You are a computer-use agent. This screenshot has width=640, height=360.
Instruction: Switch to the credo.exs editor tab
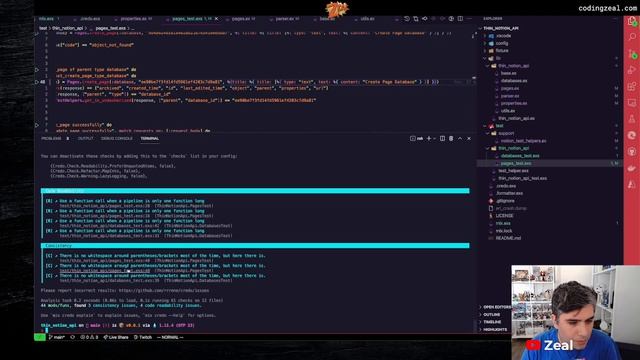90,19
